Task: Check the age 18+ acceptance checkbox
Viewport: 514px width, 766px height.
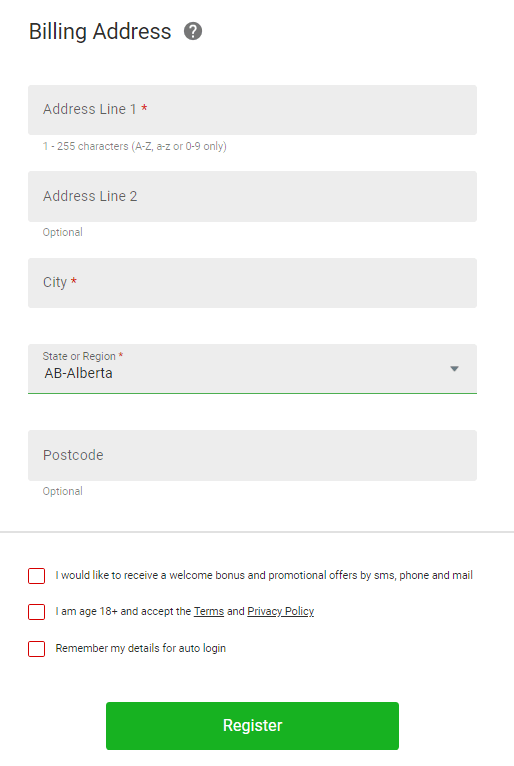Action: [37, 612]
